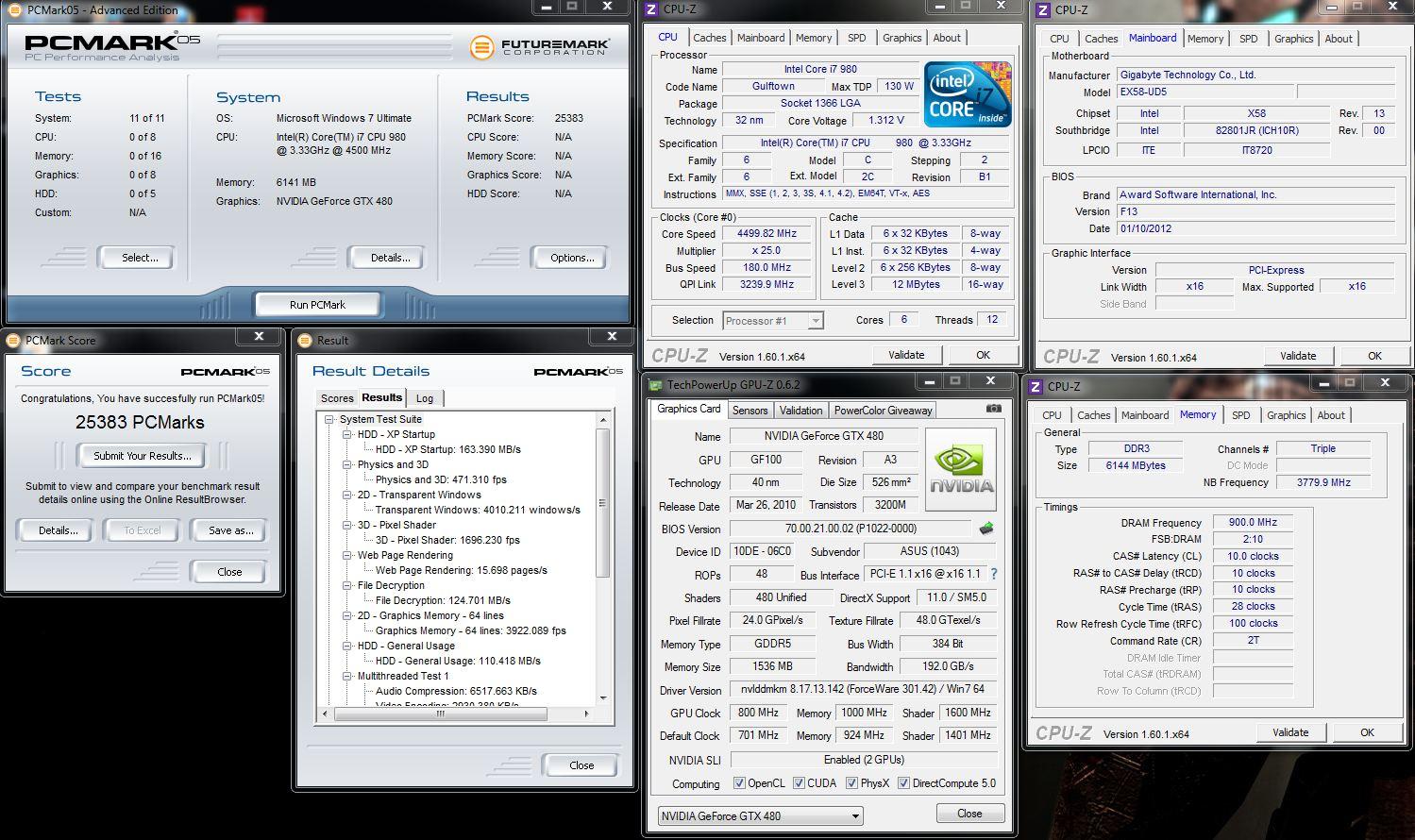The height and width of the screenshot is (840, 1415).
Task: Click the BIOS Version field in GPU-Z
Action: pyautogui.click(x=851, y=529)
